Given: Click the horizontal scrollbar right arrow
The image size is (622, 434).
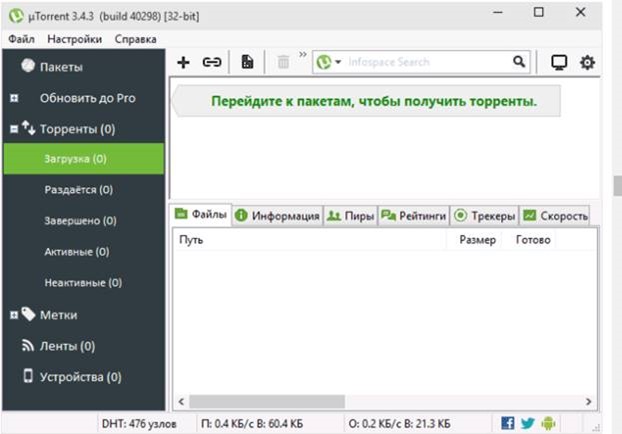Looking at the screenshot, I should (x=589, y=401).
